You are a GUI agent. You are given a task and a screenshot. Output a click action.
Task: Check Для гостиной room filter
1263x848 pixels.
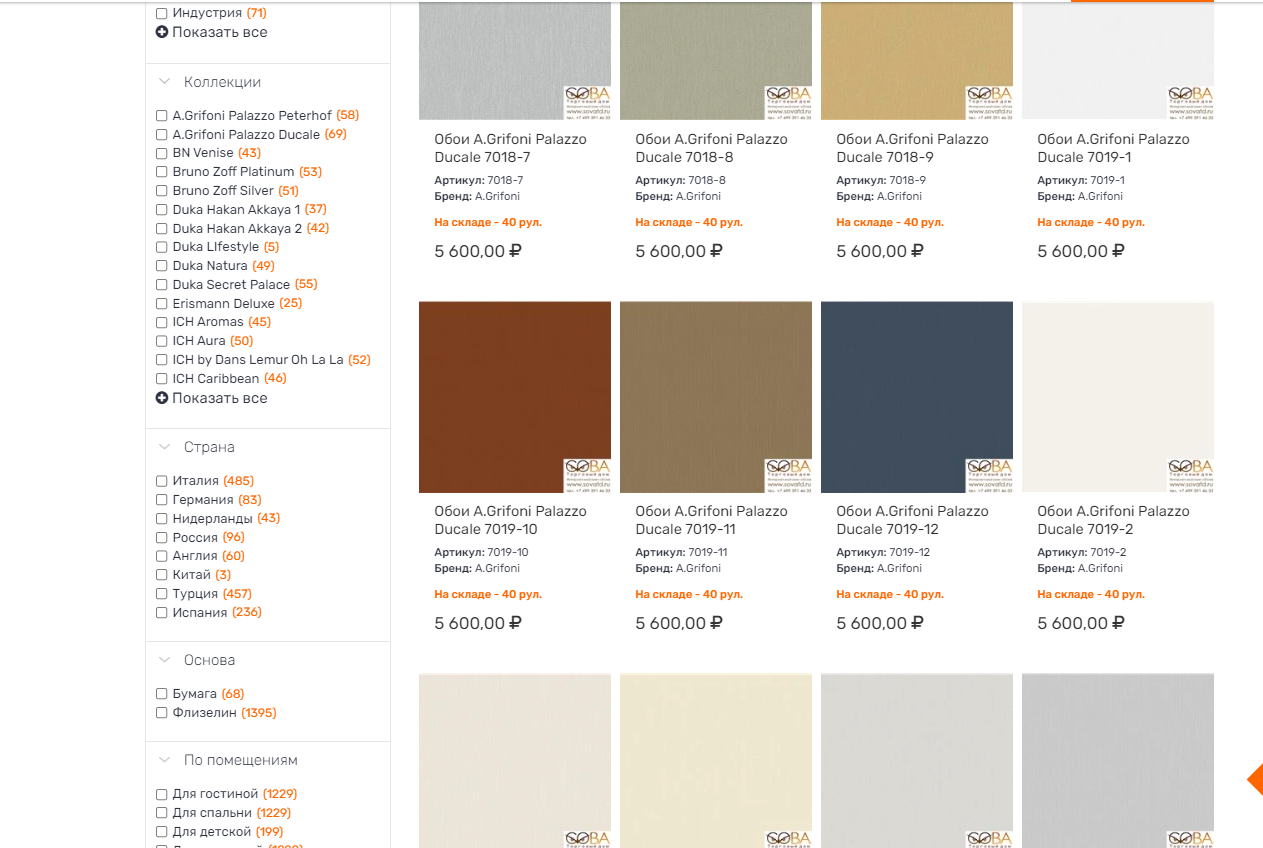(162, 794)
